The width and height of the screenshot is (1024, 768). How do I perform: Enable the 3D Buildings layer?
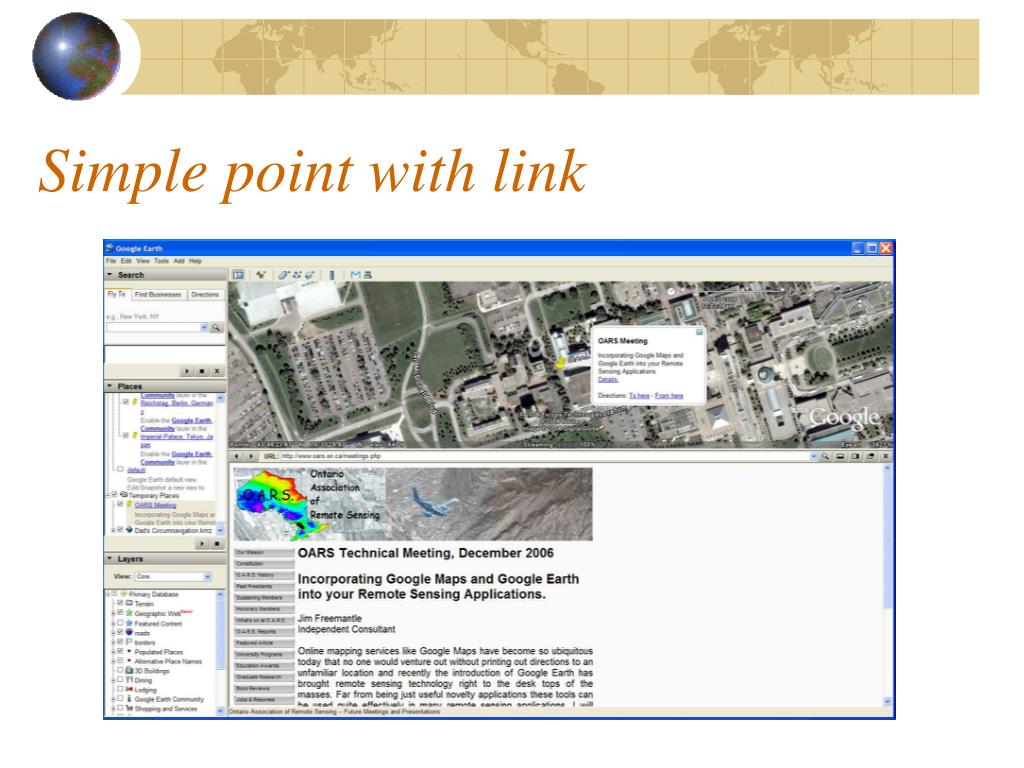click(120, 670)
